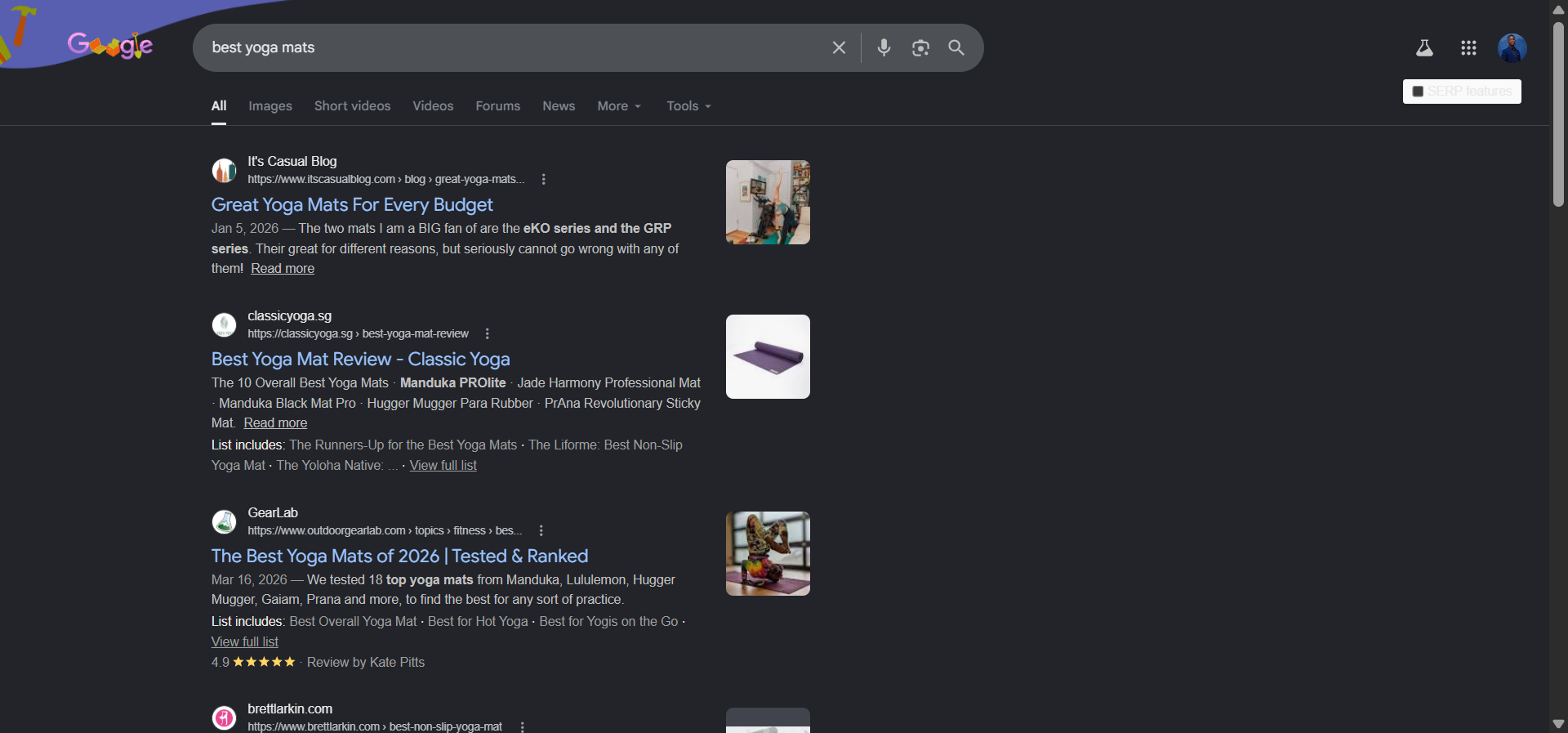Open options menu for classicyoga.sg result
Screen dimensions: 1568x733
pos(488,333)
